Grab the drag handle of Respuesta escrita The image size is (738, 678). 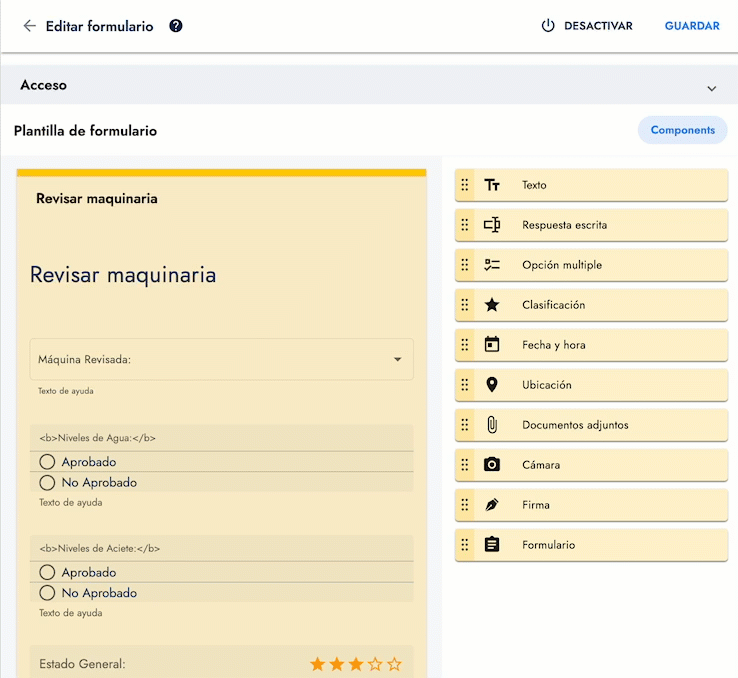coord(465,225)
